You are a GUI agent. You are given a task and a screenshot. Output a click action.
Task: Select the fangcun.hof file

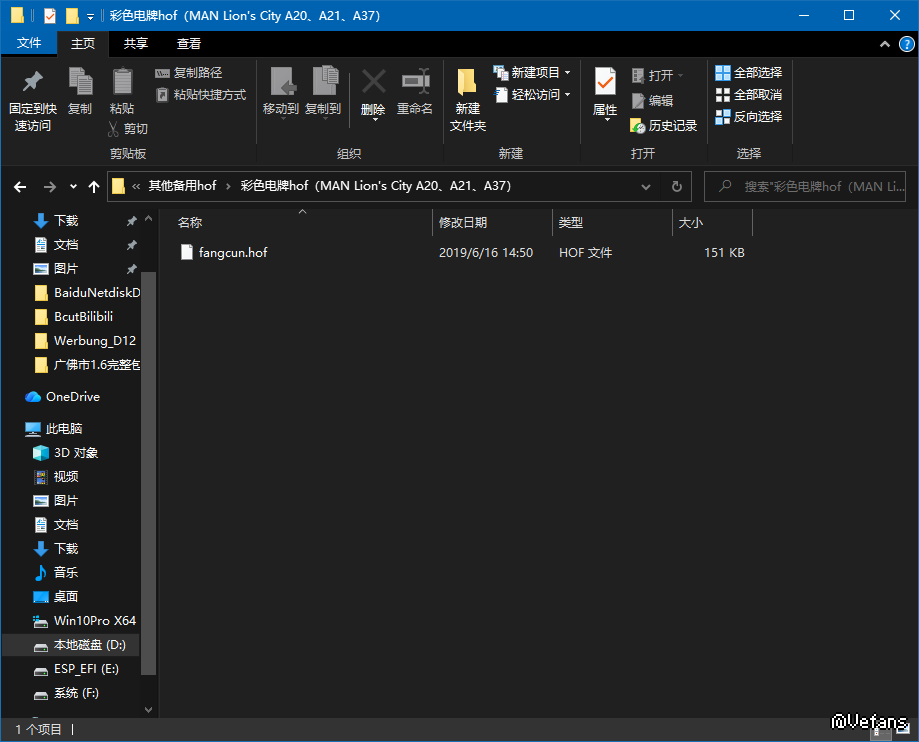(x=232, y=253)
